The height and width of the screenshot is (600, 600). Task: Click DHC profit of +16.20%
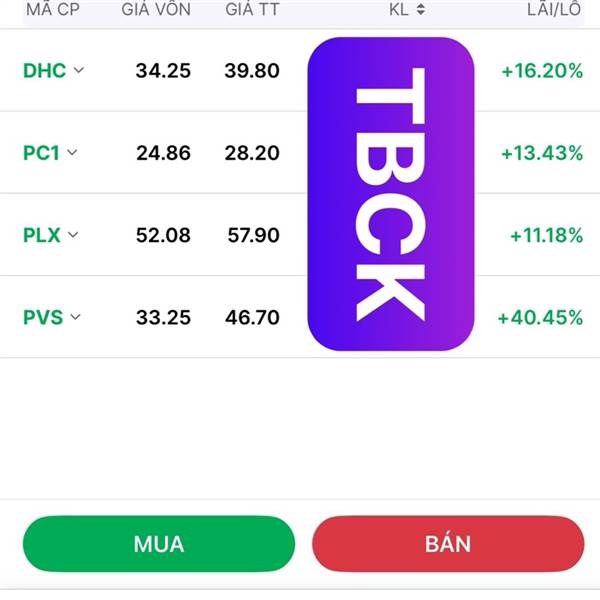point(542,71)
